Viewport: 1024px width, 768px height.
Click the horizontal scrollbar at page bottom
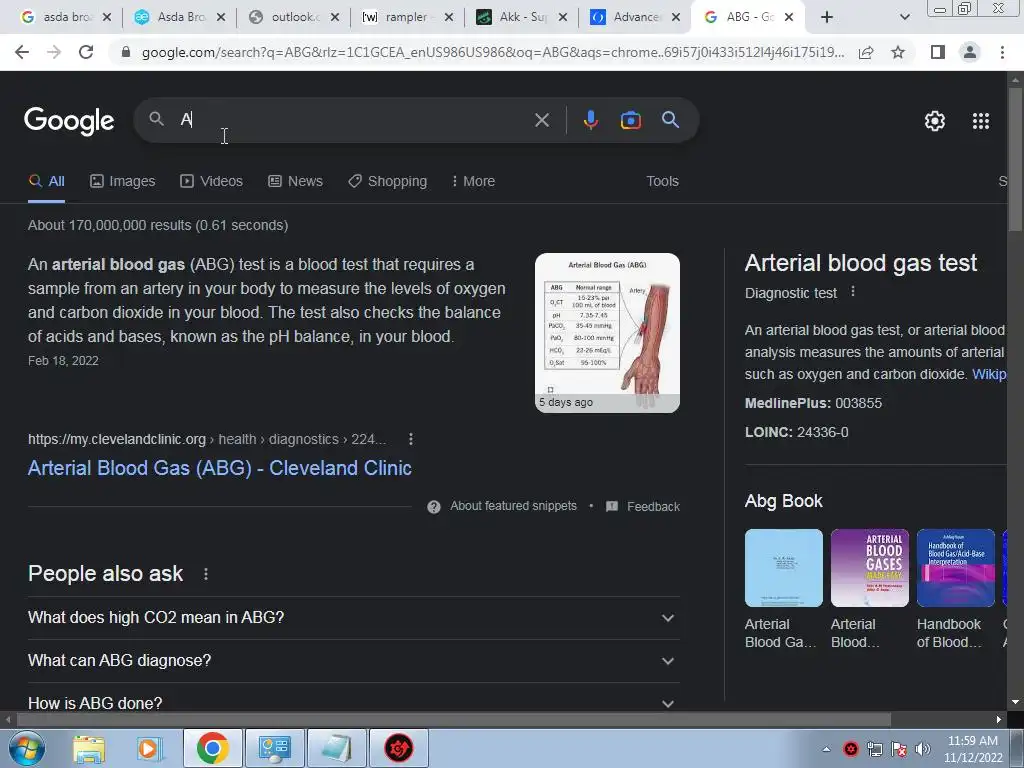pyautogui.click(x=453, y=719)
